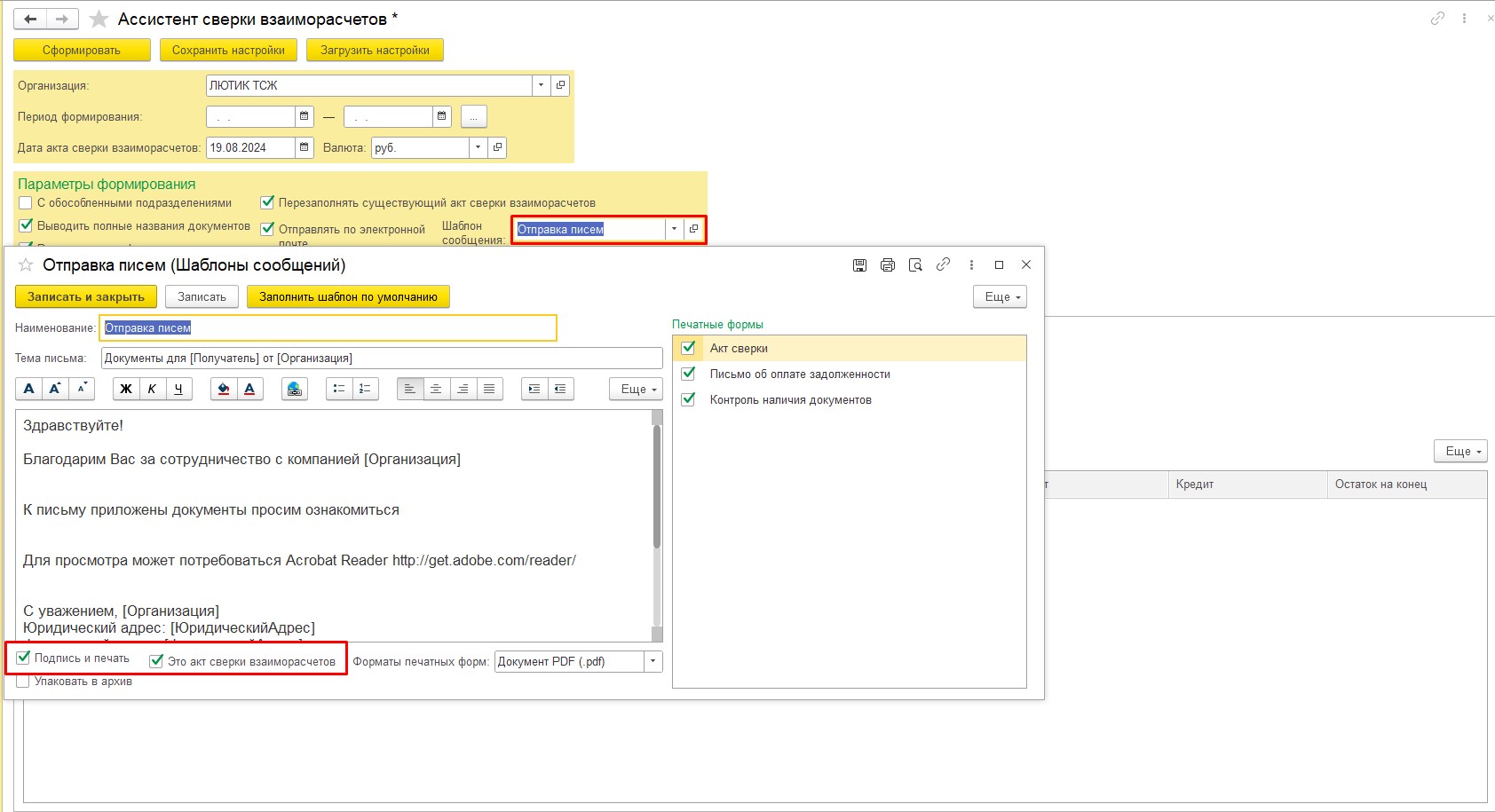Insert a numbered list
The image size is (1495, 812).
[365, 389]
